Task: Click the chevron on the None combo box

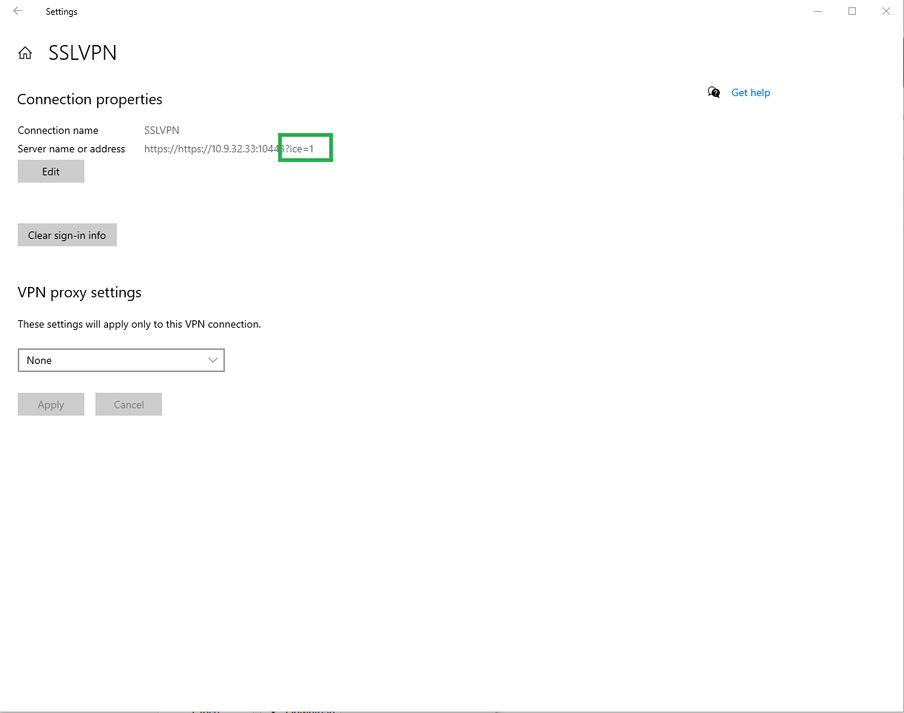Action: [x=212, y=360]
